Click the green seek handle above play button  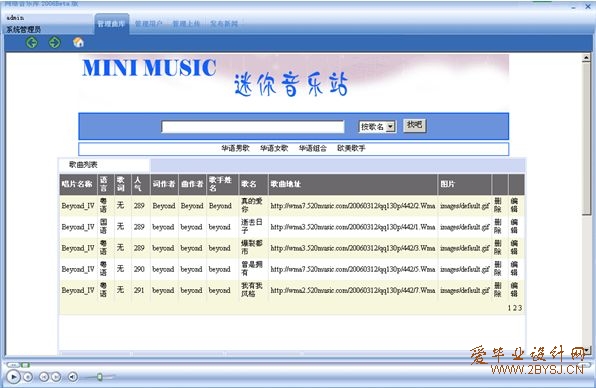[25, 365]
